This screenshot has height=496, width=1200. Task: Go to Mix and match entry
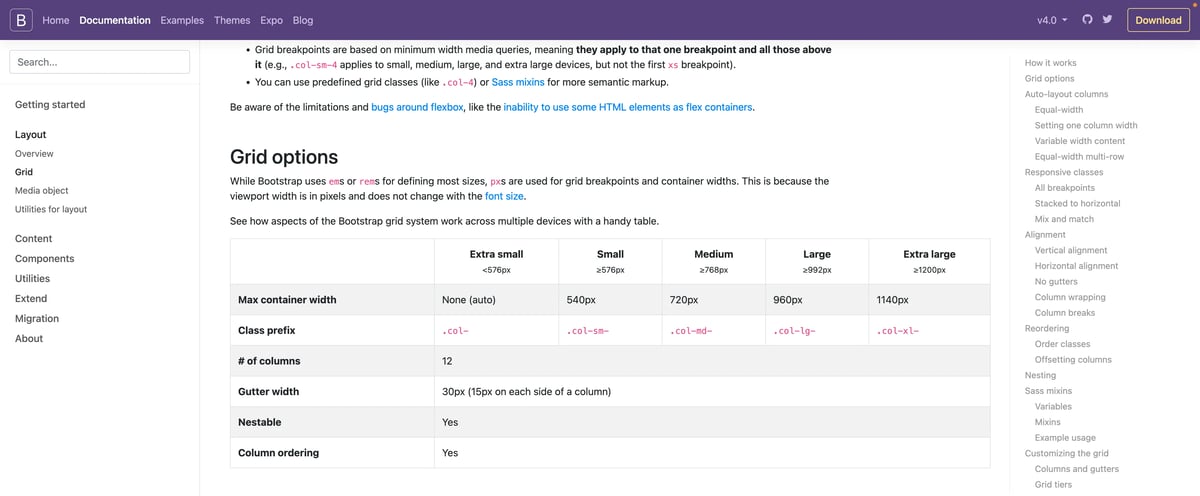tap(1064, 219)
